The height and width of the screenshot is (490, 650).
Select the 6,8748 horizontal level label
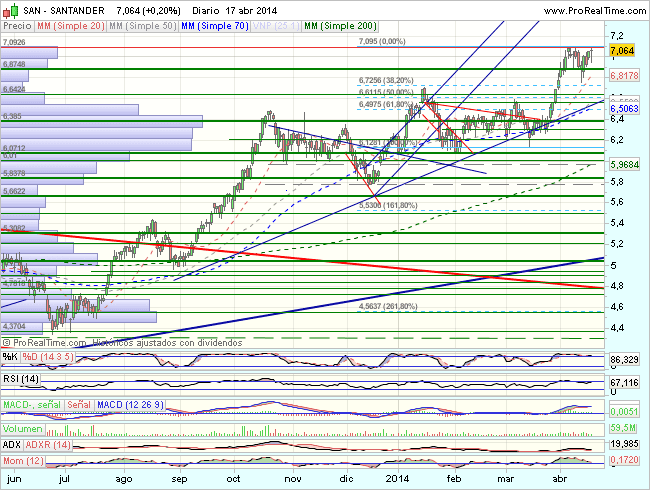click(x=14, y=64)
